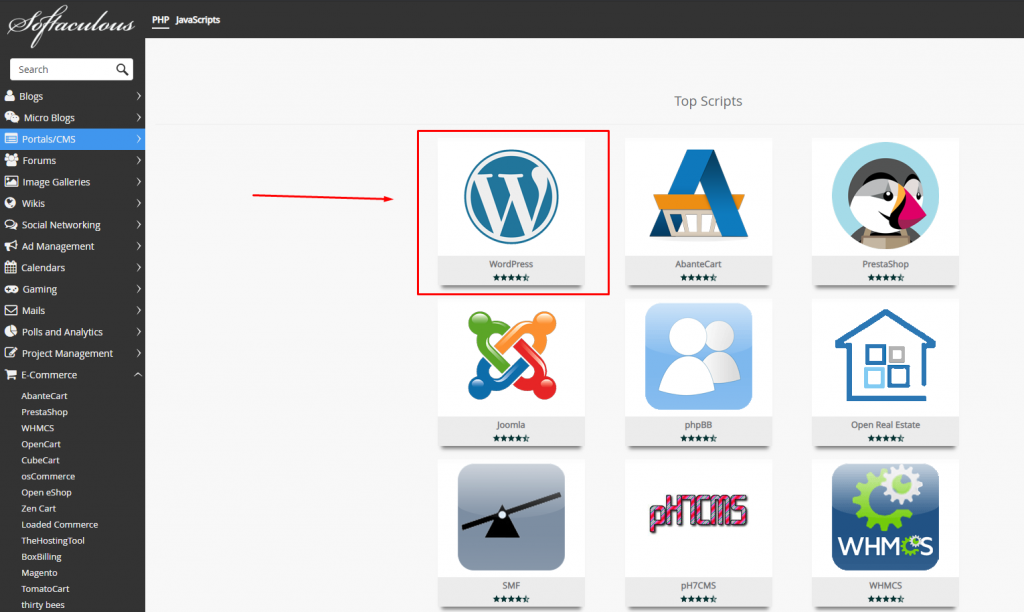The width and height of the screenshot is (1024, 612).
Task: Open TheHostingTool in the sidebar
Action: point(53,541)
